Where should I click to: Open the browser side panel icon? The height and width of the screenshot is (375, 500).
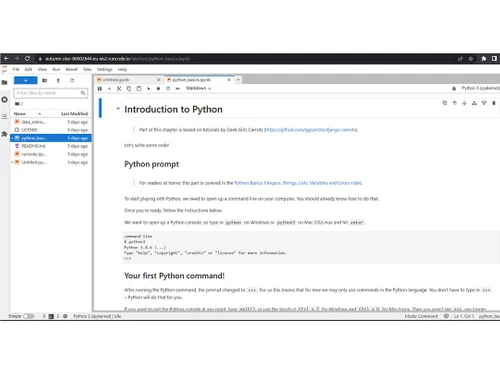tap(494, 59)
